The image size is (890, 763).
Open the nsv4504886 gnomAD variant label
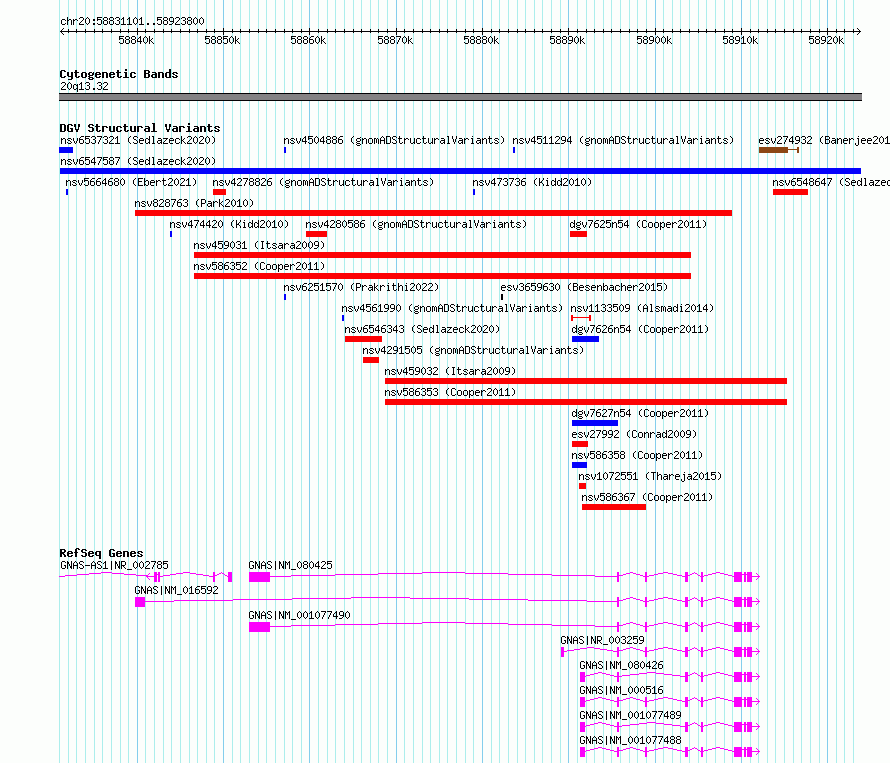[x=394, y=140]
